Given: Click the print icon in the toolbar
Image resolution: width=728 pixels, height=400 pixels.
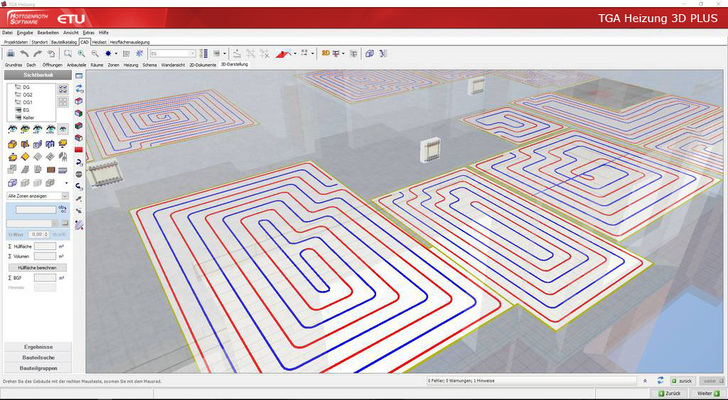Looking at the screenshot, I should click(10, 53).
